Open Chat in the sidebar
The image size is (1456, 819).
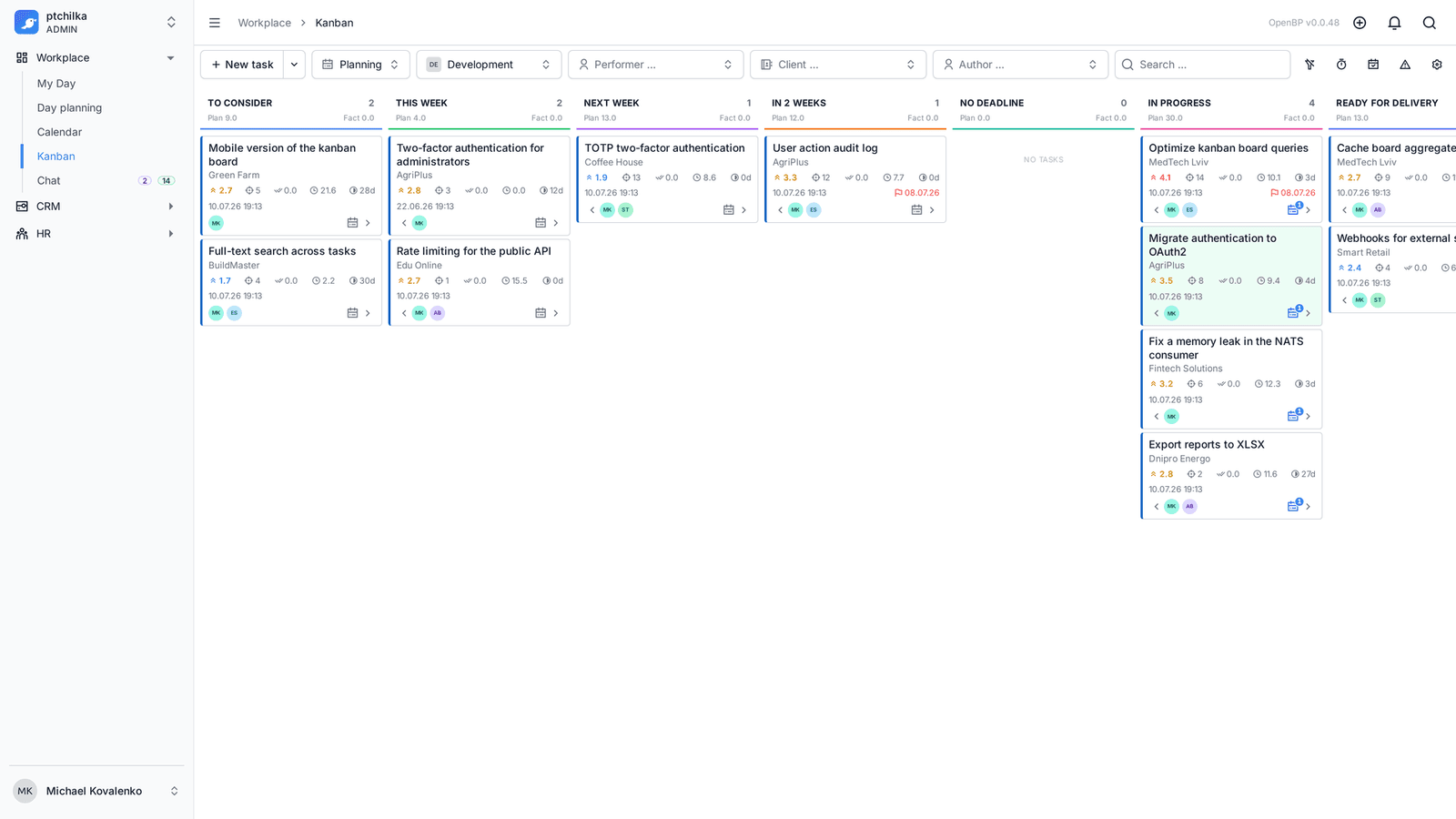(x=49, y=180)
